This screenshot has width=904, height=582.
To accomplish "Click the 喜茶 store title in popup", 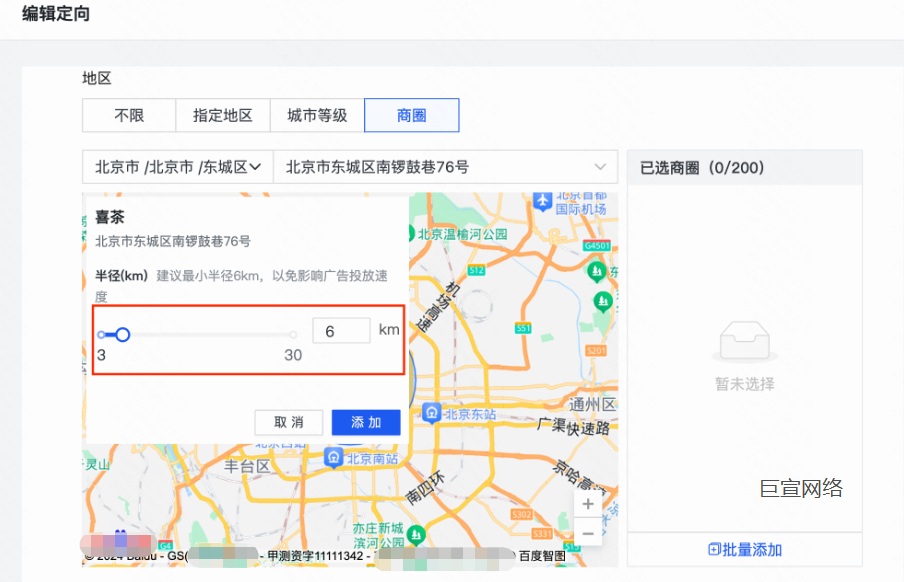I will tap(110, 217).
